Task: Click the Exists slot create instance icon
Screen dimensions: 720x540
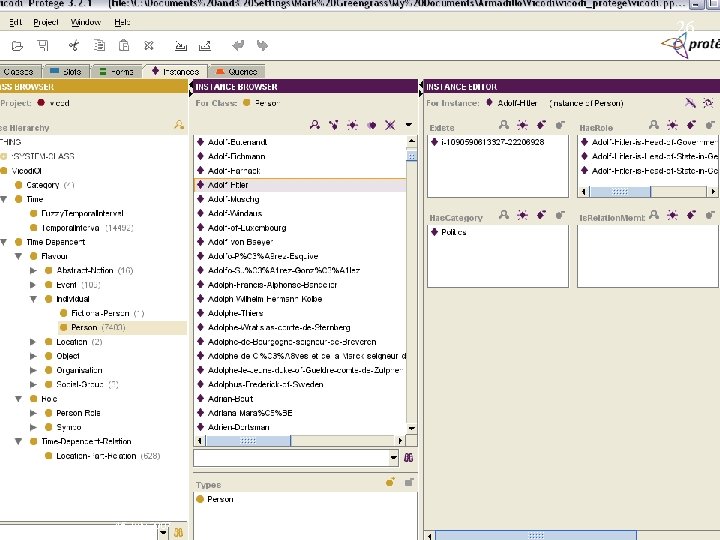Action: coord(522,125)
